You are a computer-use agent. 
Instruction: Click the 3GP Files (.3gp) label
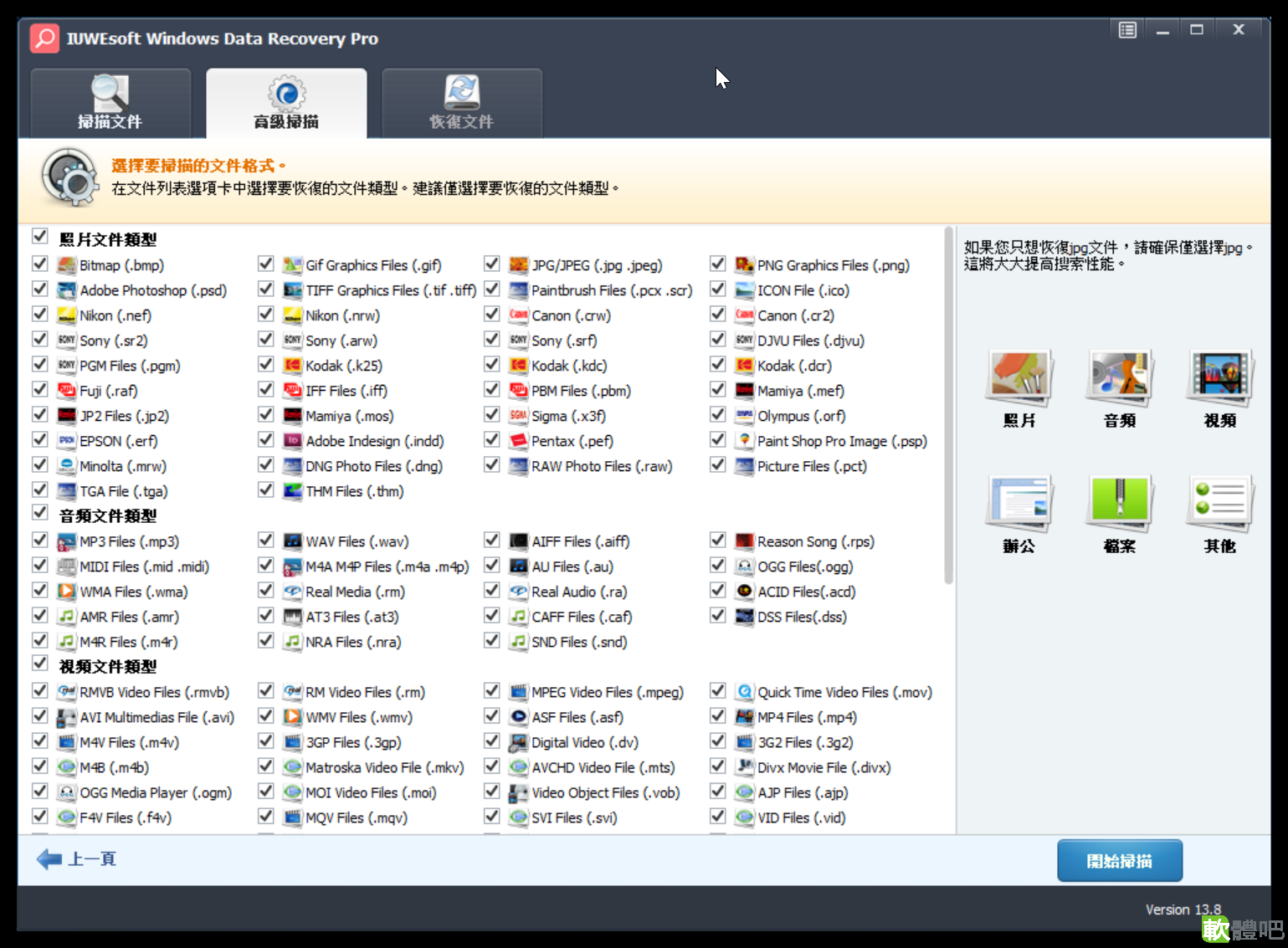[x=353, y=742]
